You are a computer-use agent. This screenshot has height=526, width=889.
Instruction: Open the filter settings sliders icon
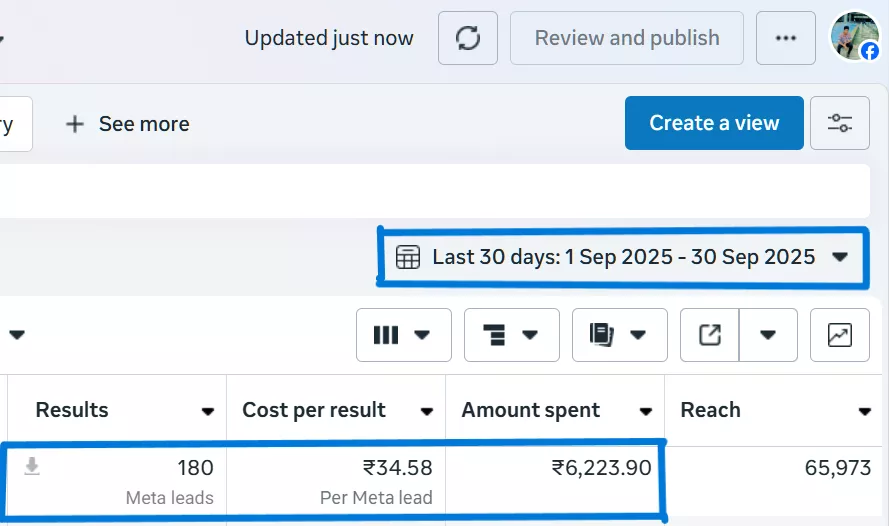click(x=839, y=123)
